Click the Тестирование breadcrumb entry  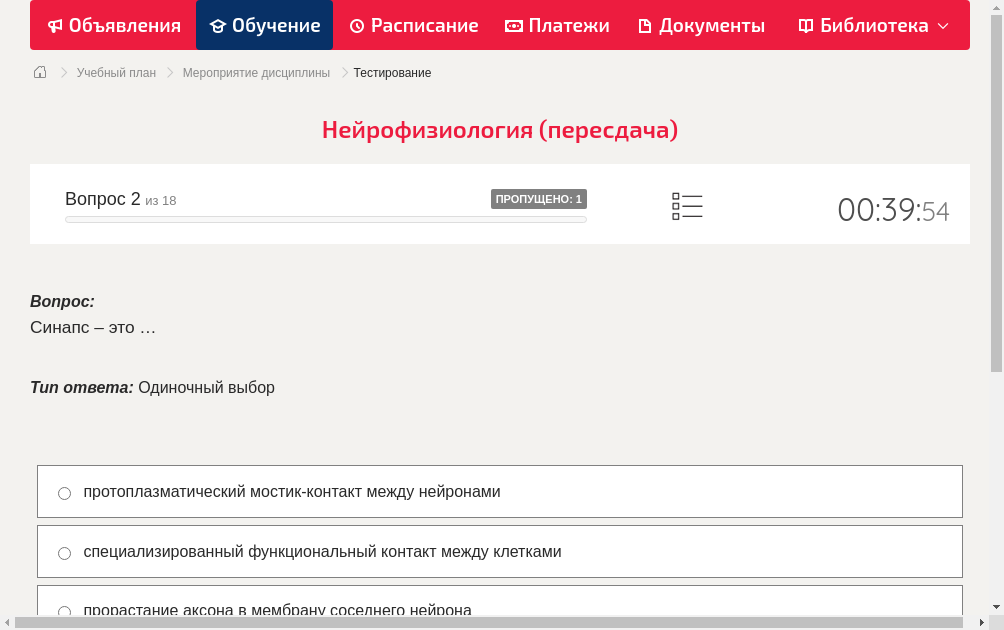coord(391,72)
